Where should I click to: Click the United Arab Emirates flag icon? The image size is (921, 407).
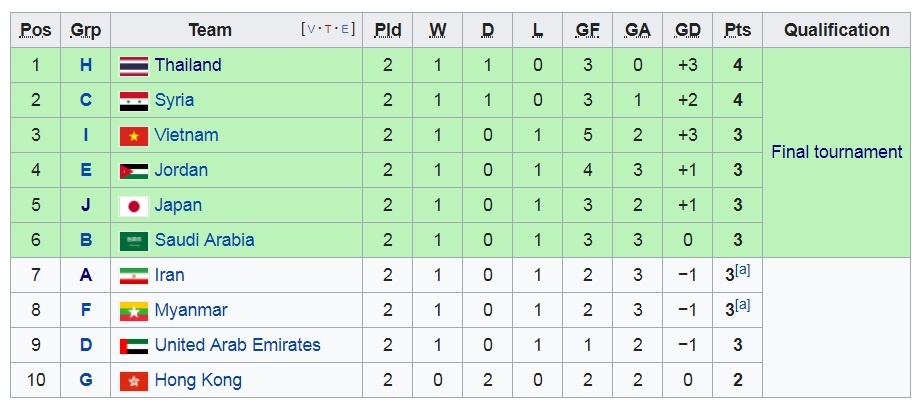(x=134, y=346)
